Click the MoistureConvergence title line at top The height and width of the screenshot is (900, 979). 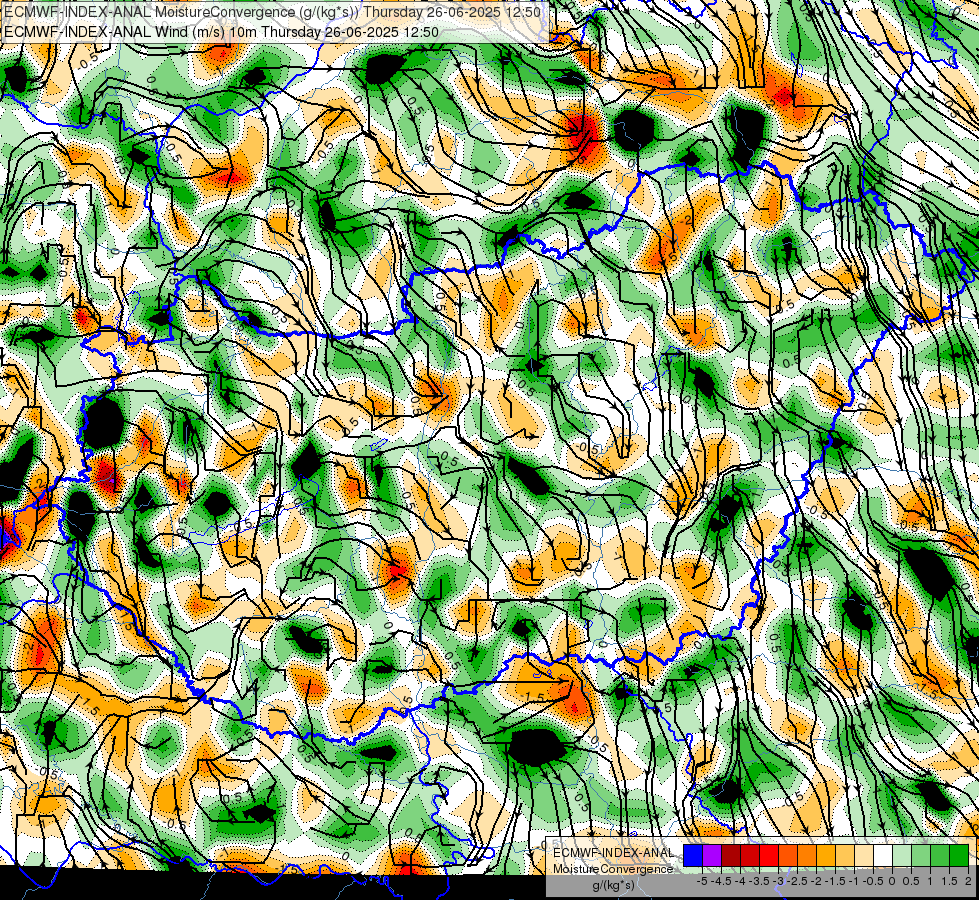(272, 12)
